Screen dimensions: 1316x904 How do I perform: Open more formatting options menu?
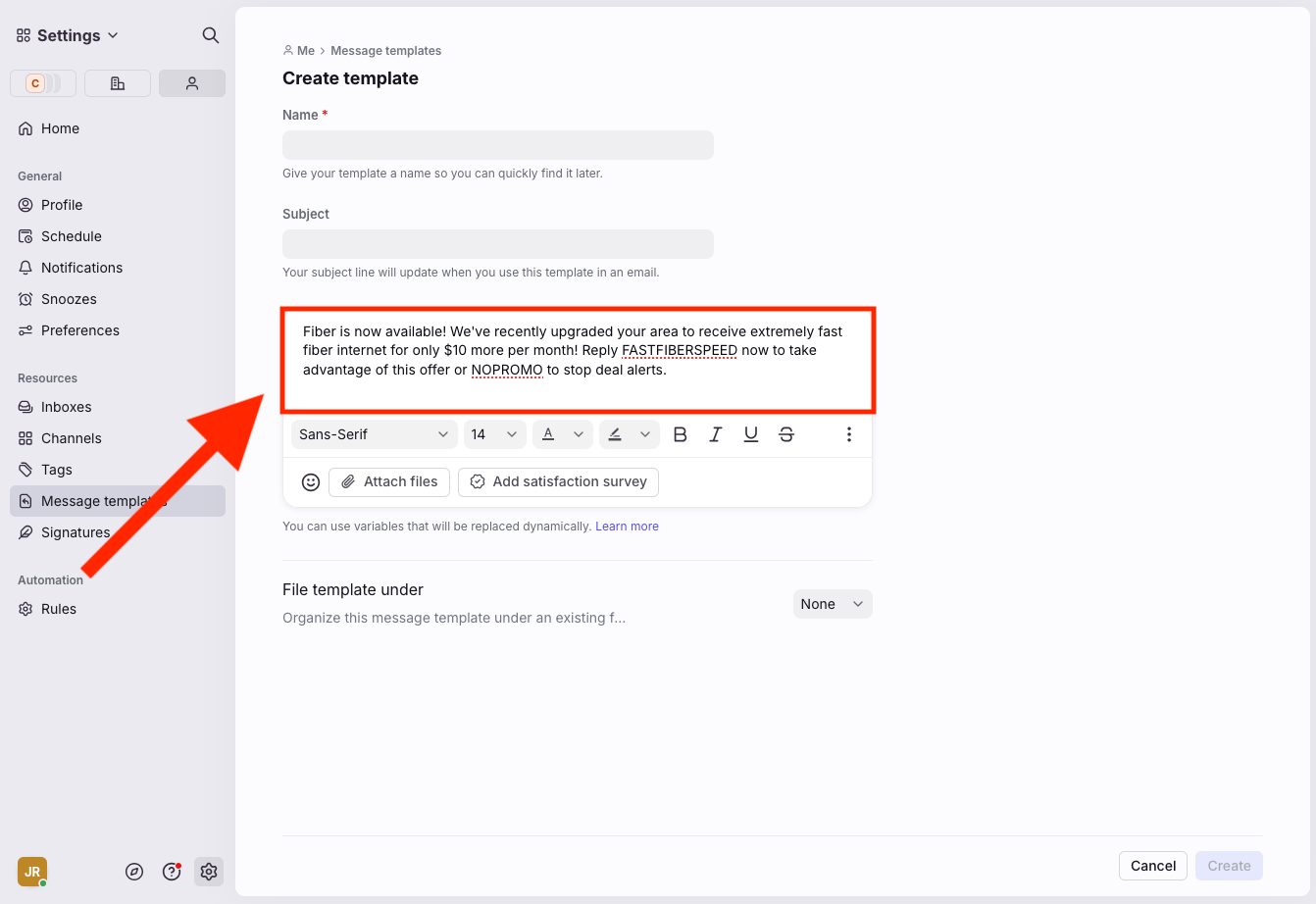click(x=848, y=434)
